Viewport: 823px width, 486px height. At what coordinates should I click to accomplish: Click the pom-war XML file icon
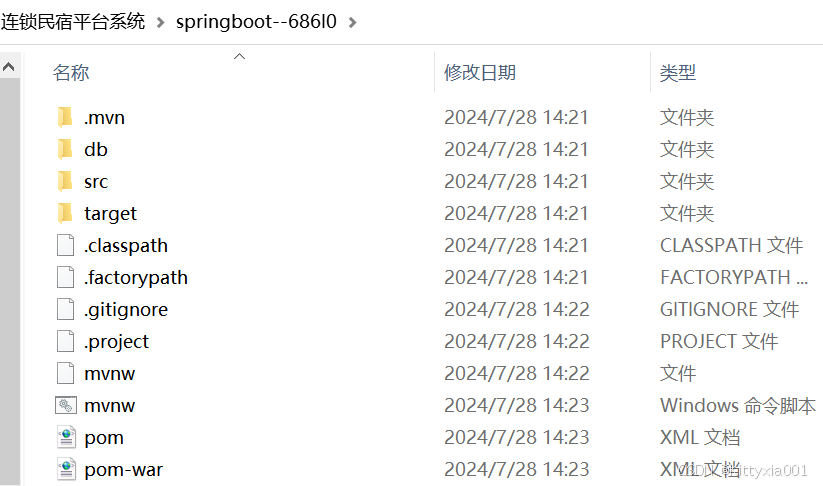click(x=66, y=469)
